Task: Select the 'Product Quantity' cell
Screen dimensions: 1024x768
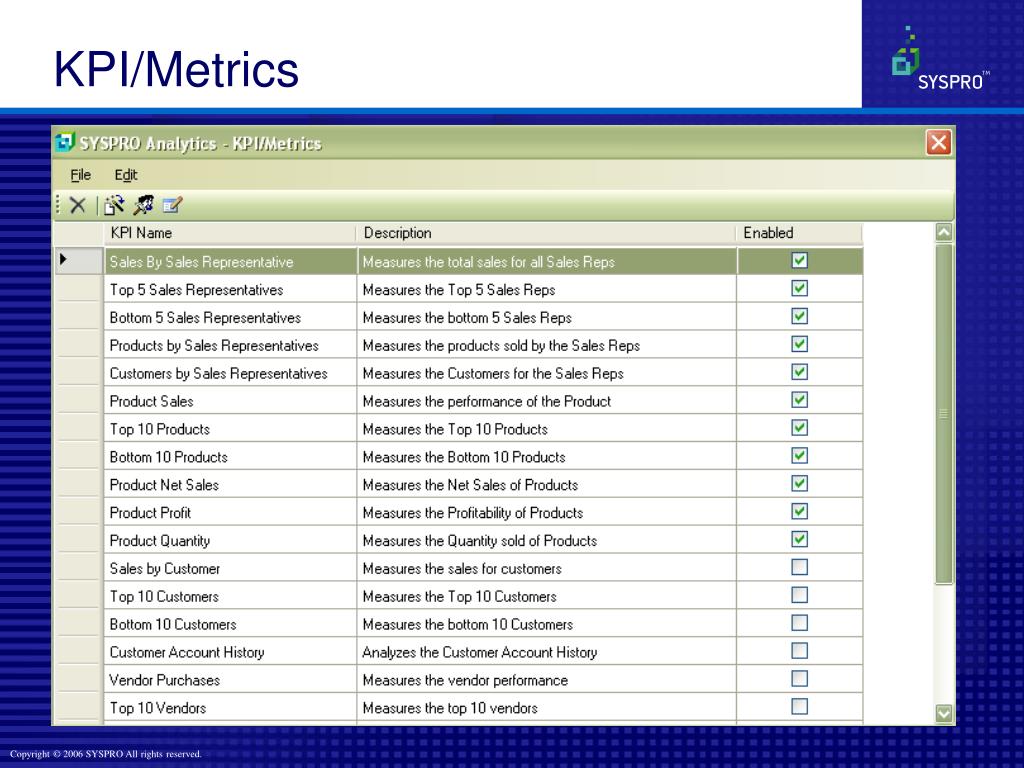Action: pyautogui.click(x=231, y=540)
